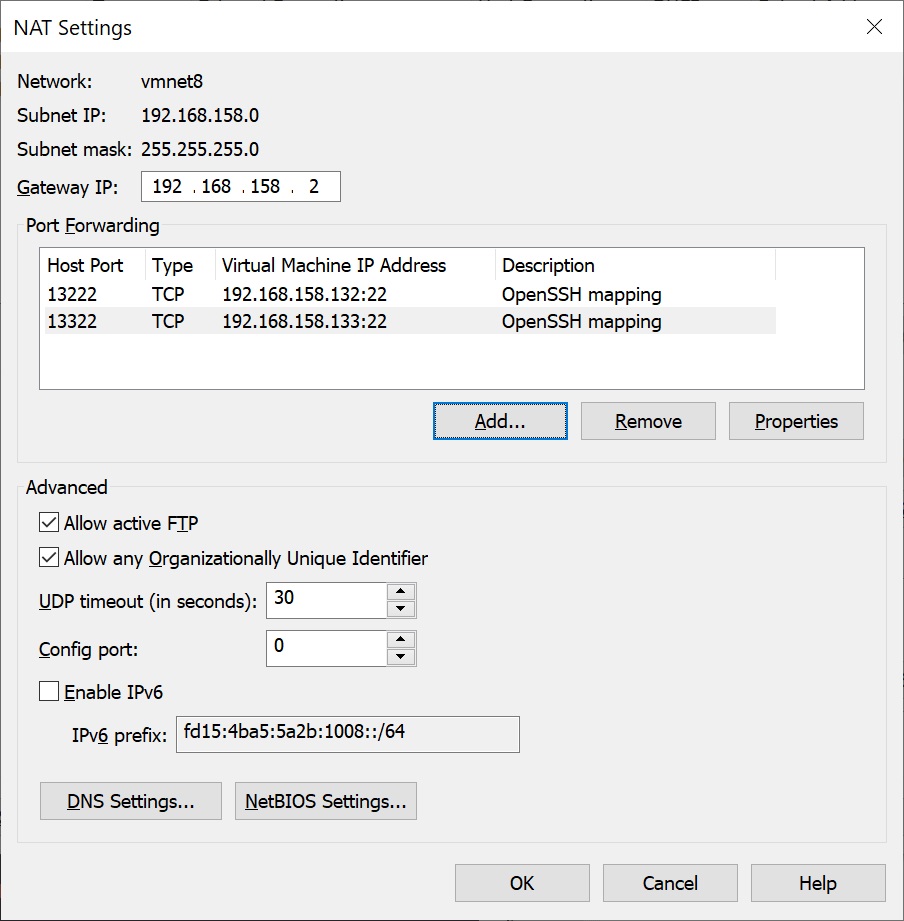Open Help for NAT Settings

[817, 883]
